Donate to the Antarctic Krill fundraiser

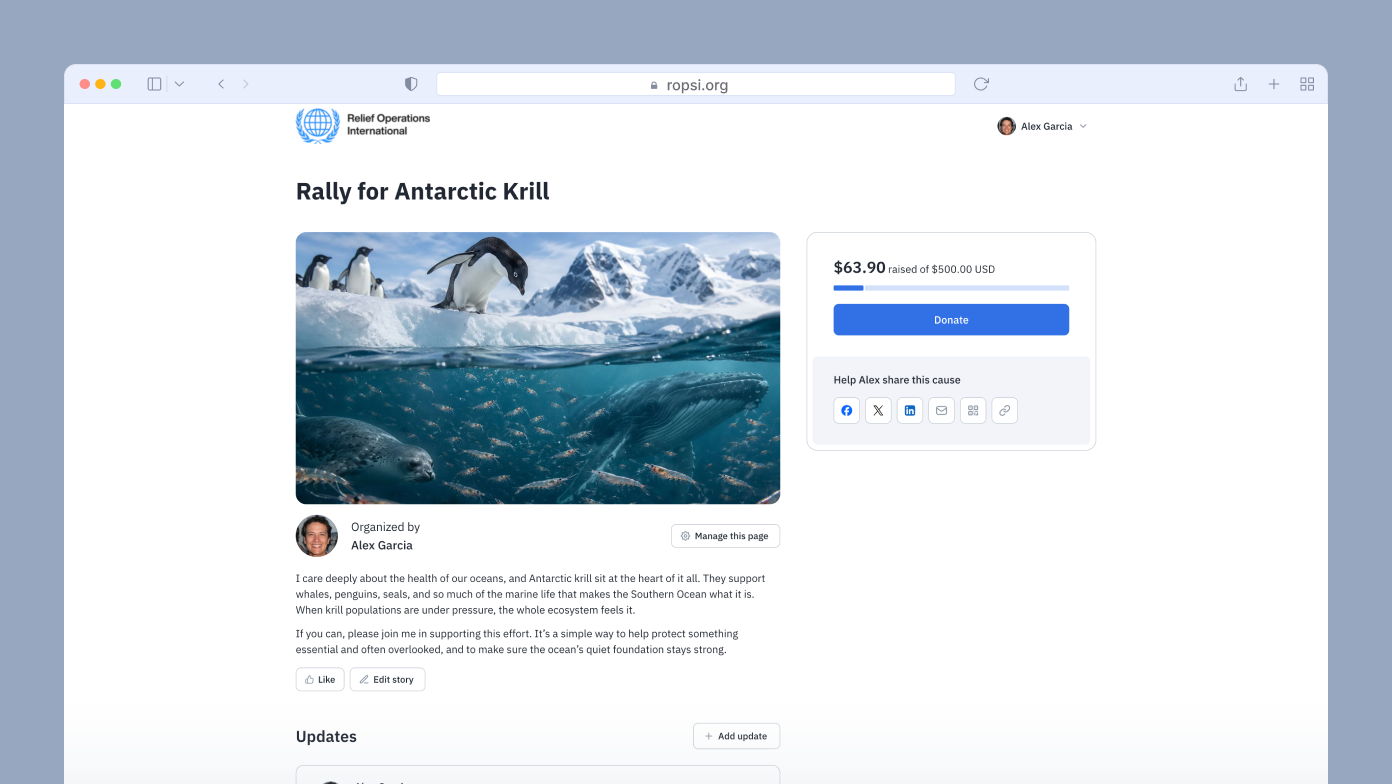(x=951, y=320)
